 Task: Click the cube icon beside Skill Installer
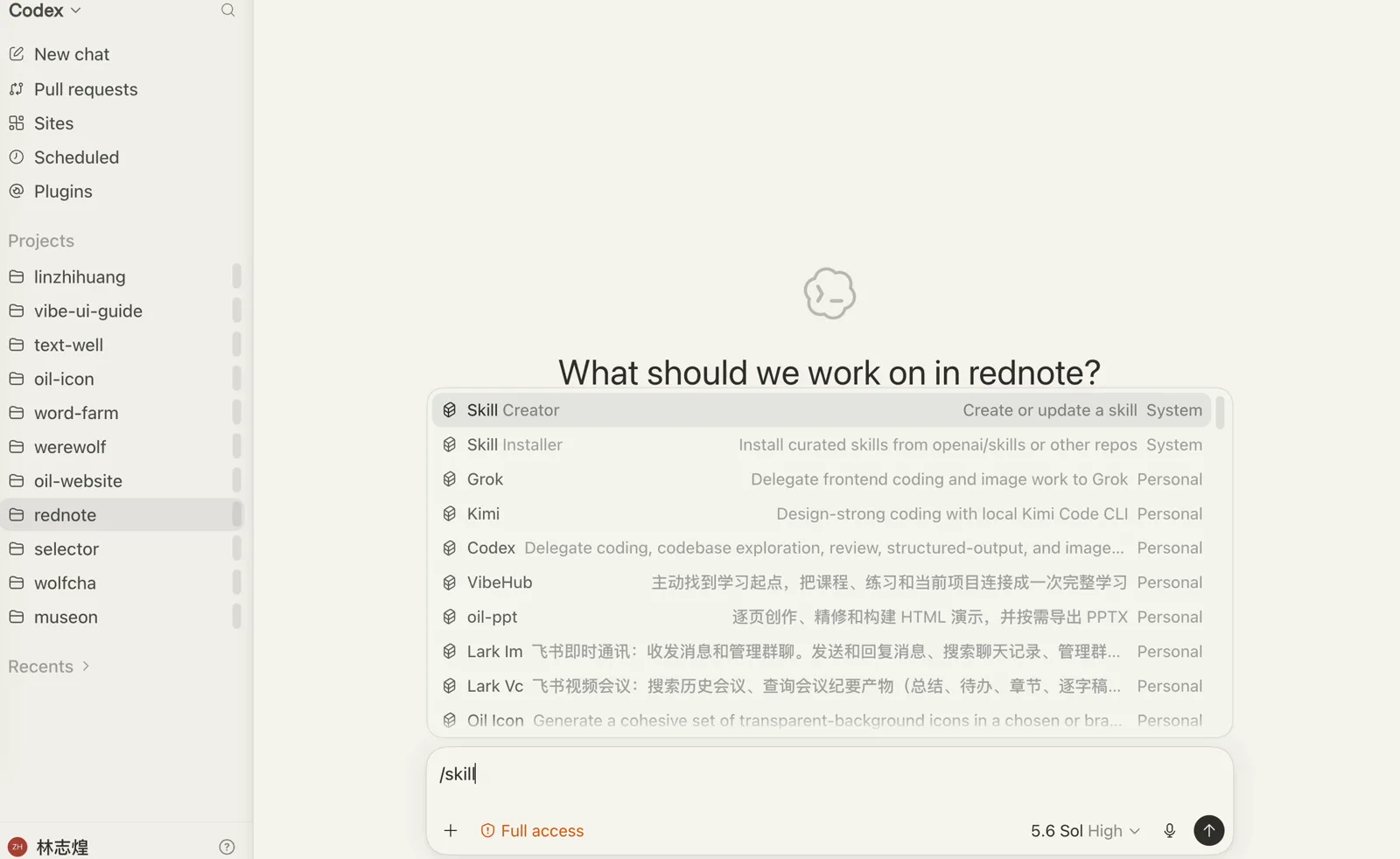(x=450, y=444)
